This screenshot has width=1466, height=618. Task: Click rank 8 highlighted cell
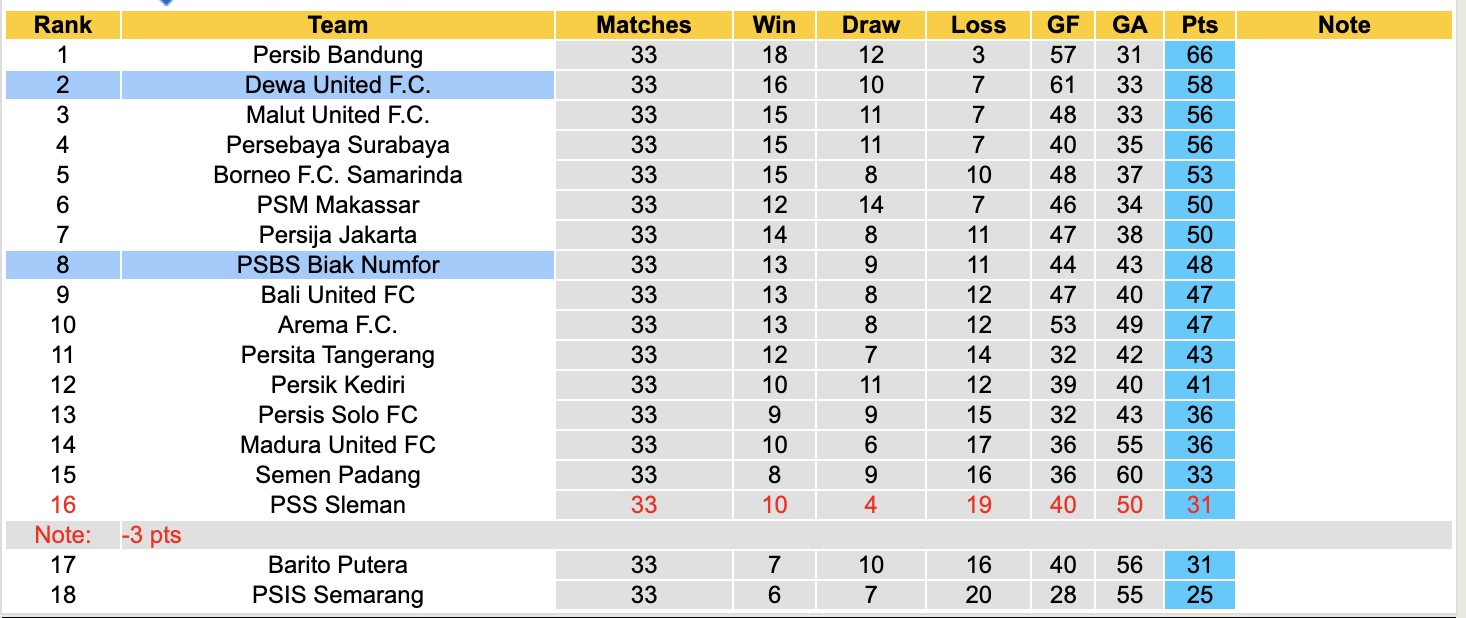(63, 265)
